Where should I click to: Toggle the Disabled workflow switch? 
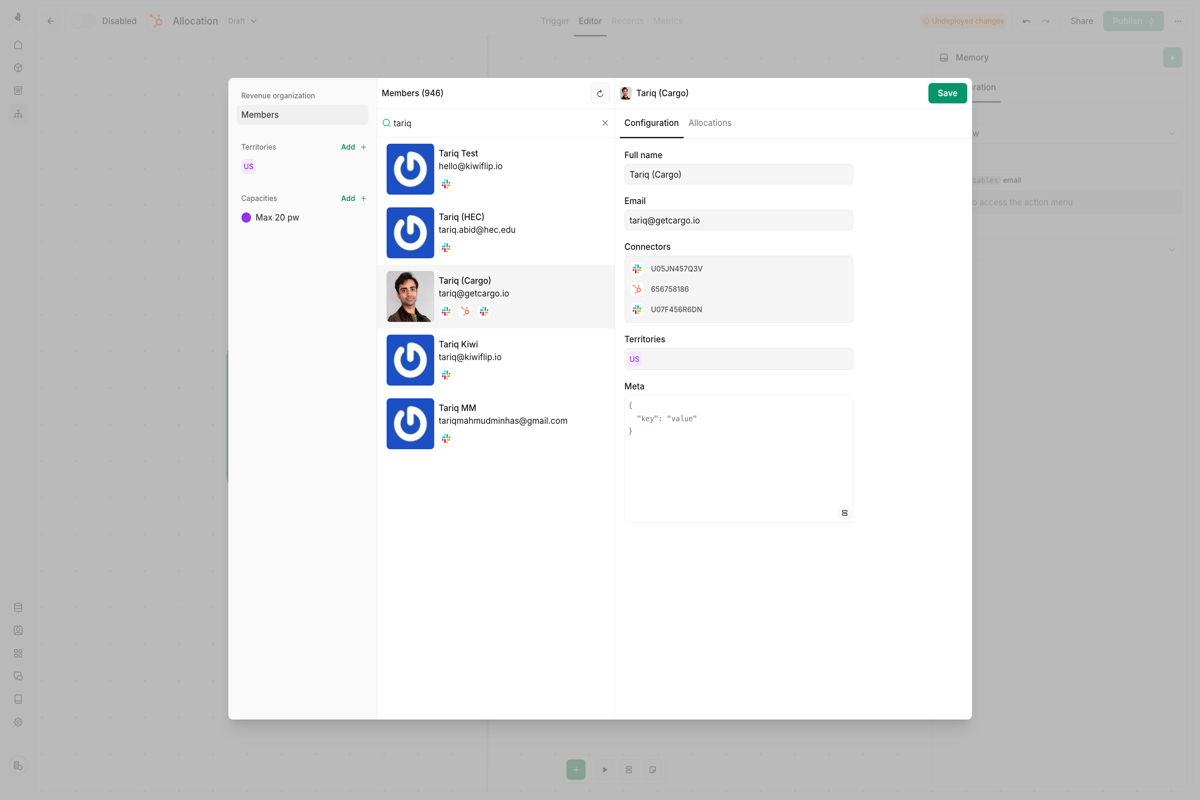pos(83,21)
